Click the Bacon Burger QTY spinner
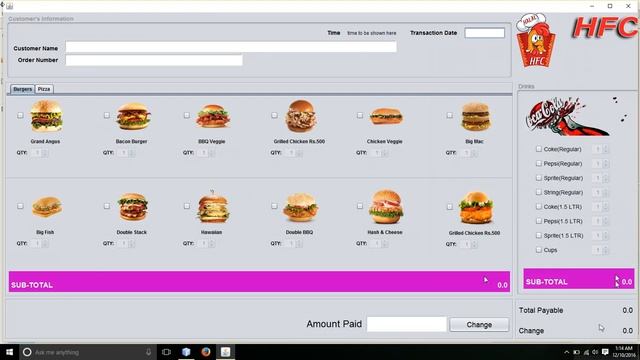 click(x=126, y=153)
